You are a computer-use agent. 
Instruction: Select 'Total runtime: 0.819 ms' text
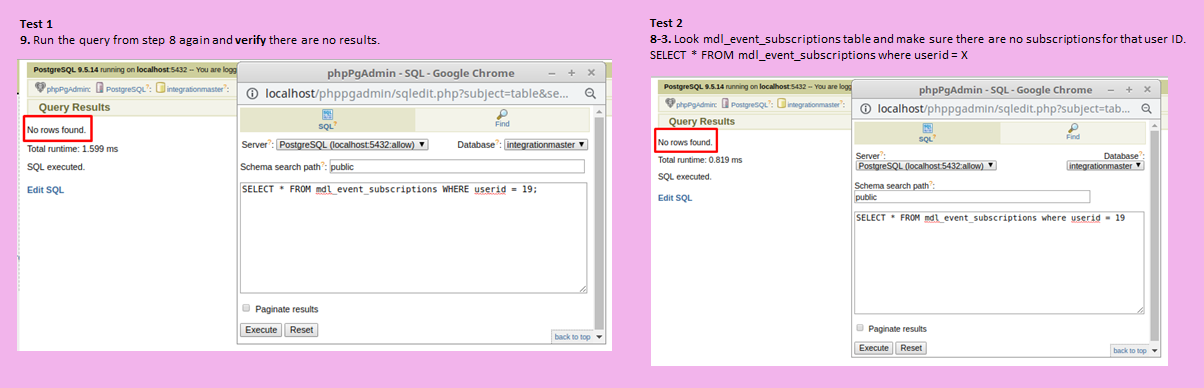700,160
